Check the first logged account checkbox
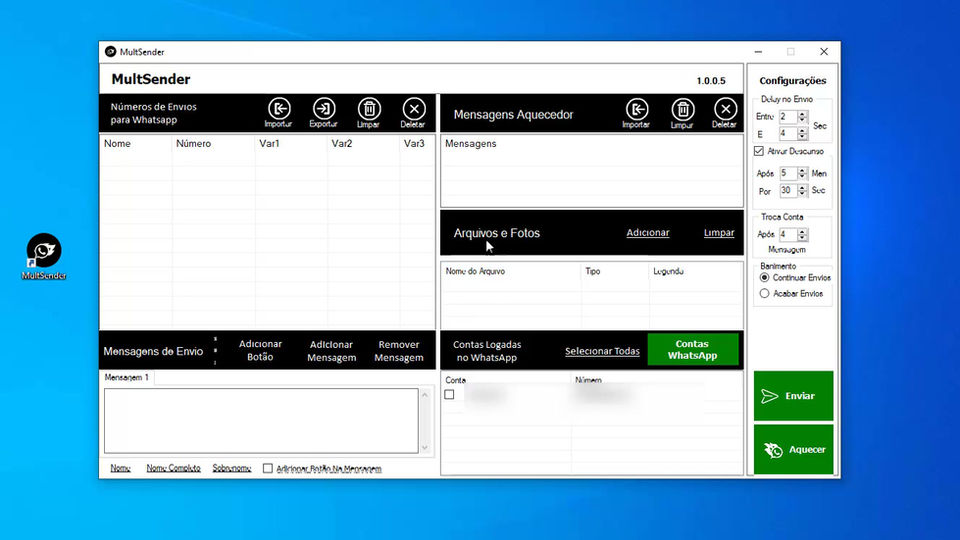 pos(449,395)
